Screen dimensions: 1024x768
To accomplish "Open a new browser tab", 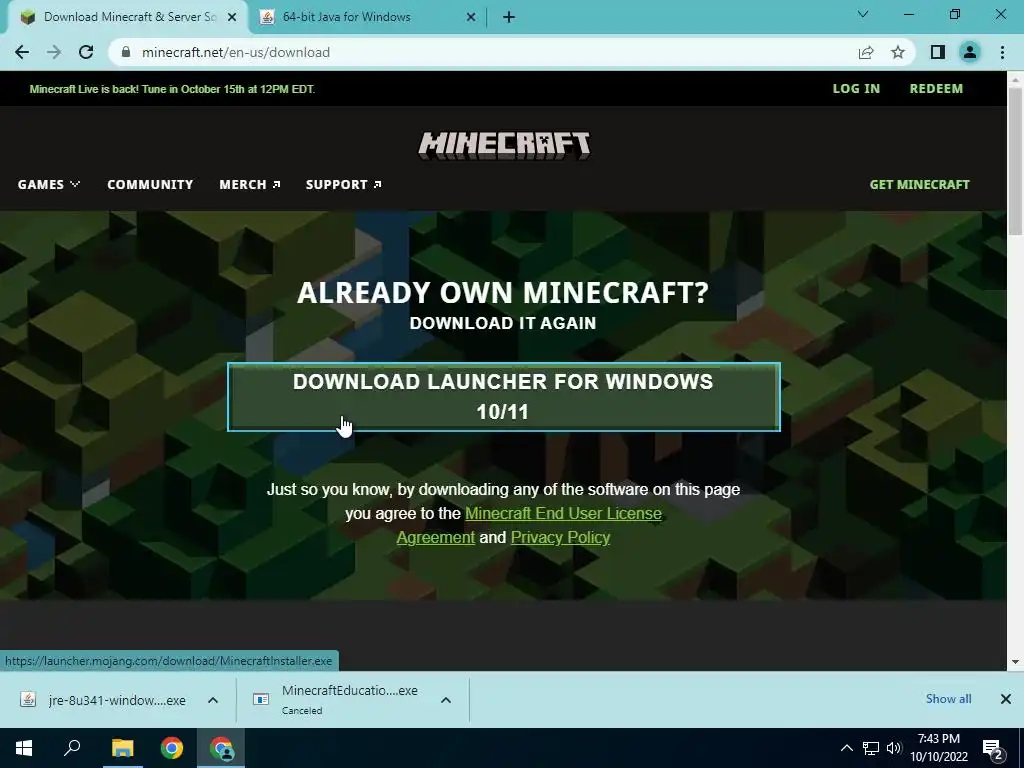I will [509, 17].
